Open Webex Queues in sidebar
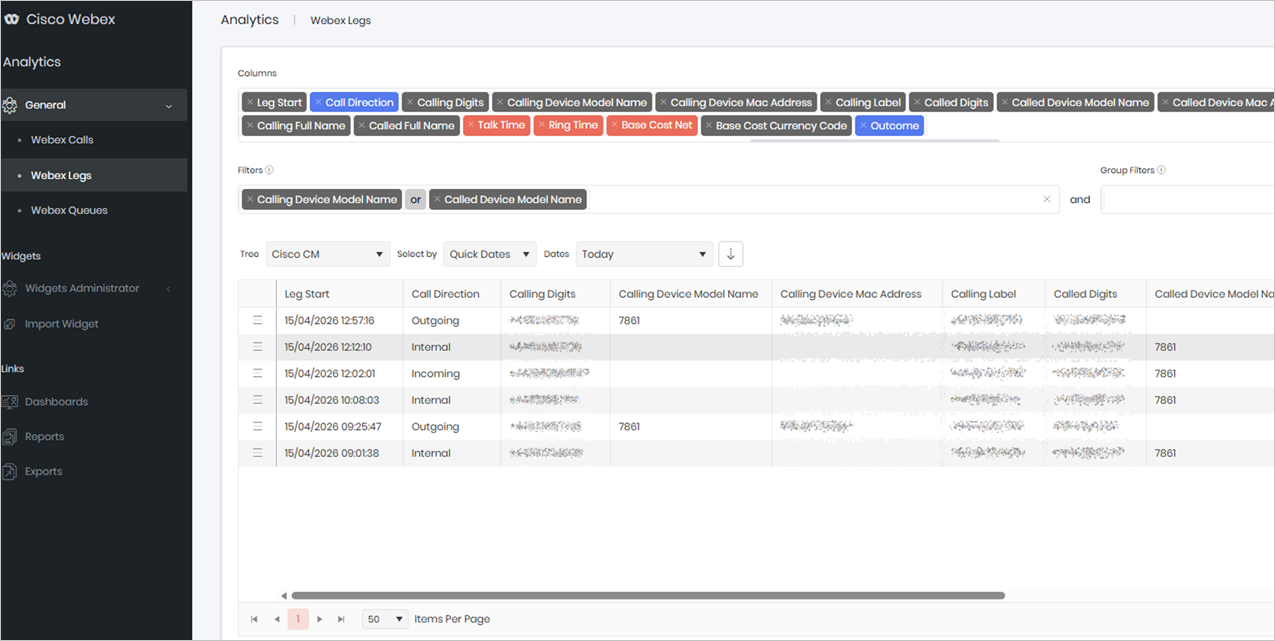Screen dimensions: 1275x641 click(69, 210)
